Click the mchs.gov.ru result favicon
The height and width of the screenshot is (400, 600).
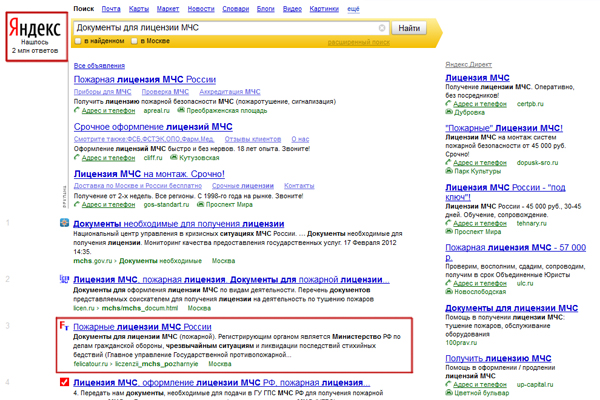pos(65,224)
